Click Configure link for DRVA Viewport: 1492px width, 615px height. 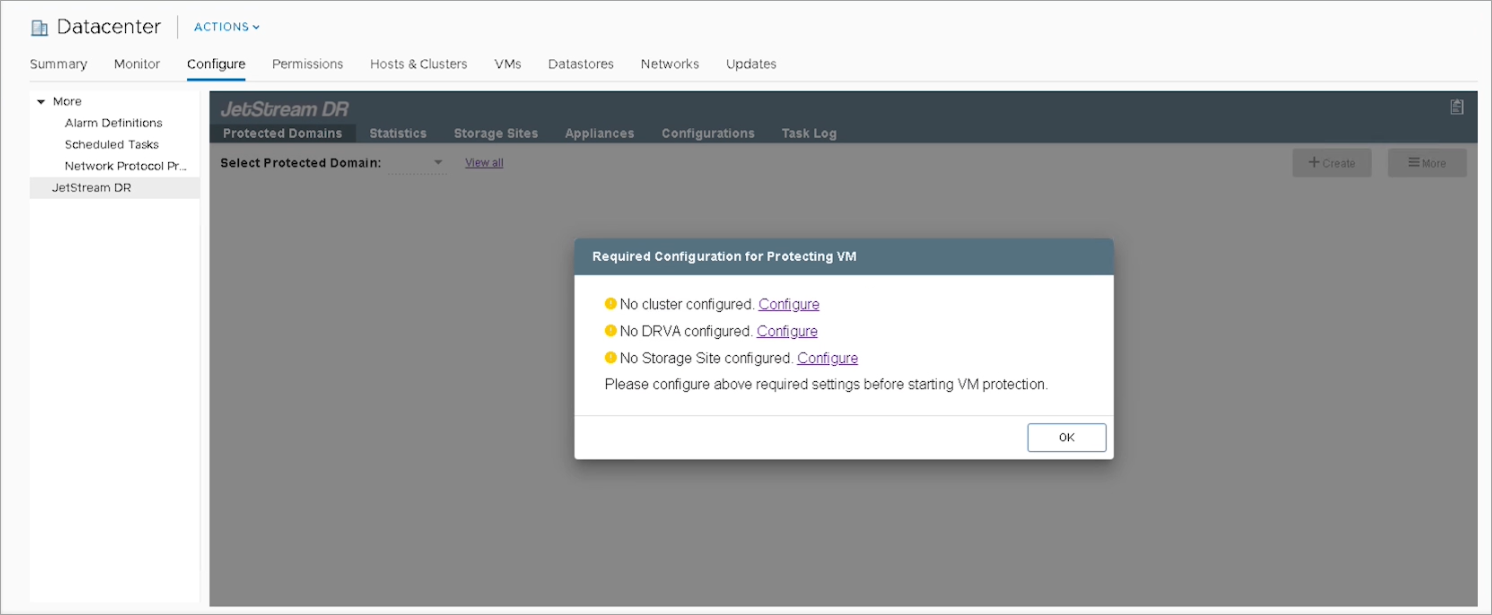[x=787, y=331]
